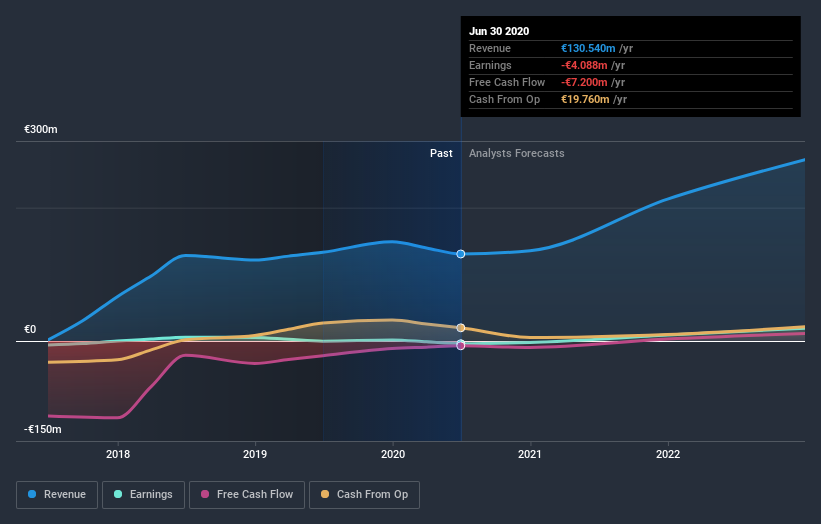Click the €0 y-axis label
The width and height of the screenshot is (821, 524).
point(30,329)
